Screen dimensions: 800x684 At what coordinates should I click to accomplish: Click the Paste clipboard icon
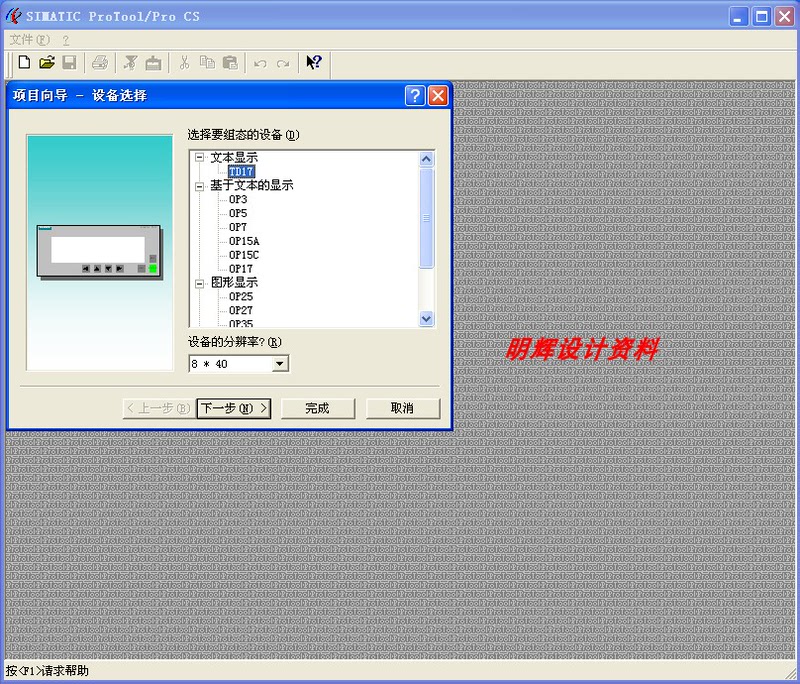coord(230,63)
